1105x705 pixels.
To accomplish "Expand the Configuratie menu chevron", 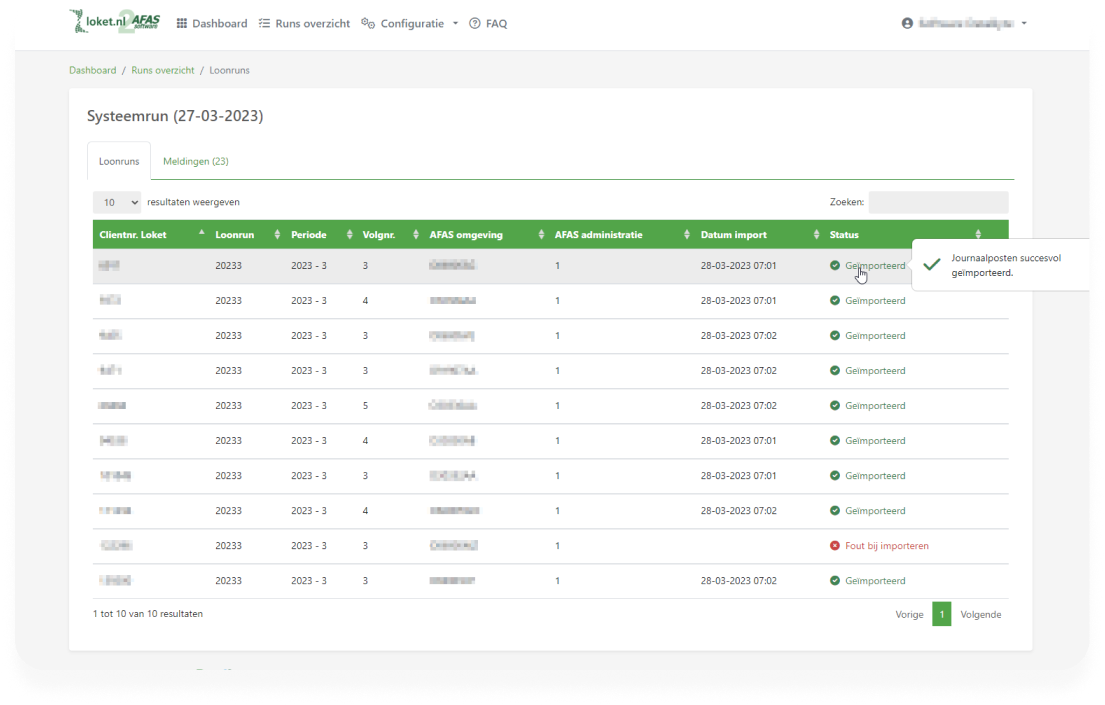I will (455, 23).
